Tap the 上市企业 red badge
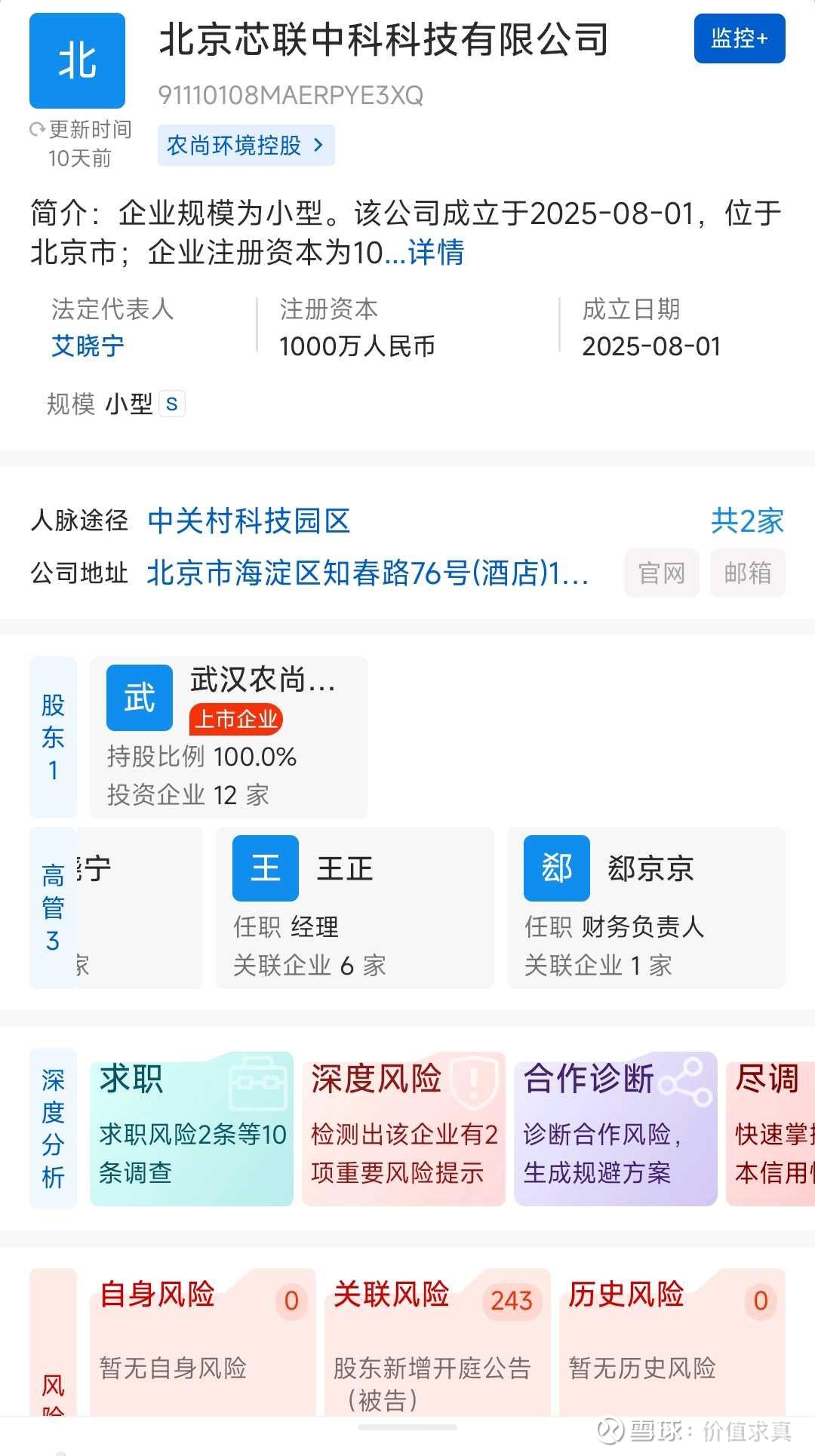 pos(236,719)
